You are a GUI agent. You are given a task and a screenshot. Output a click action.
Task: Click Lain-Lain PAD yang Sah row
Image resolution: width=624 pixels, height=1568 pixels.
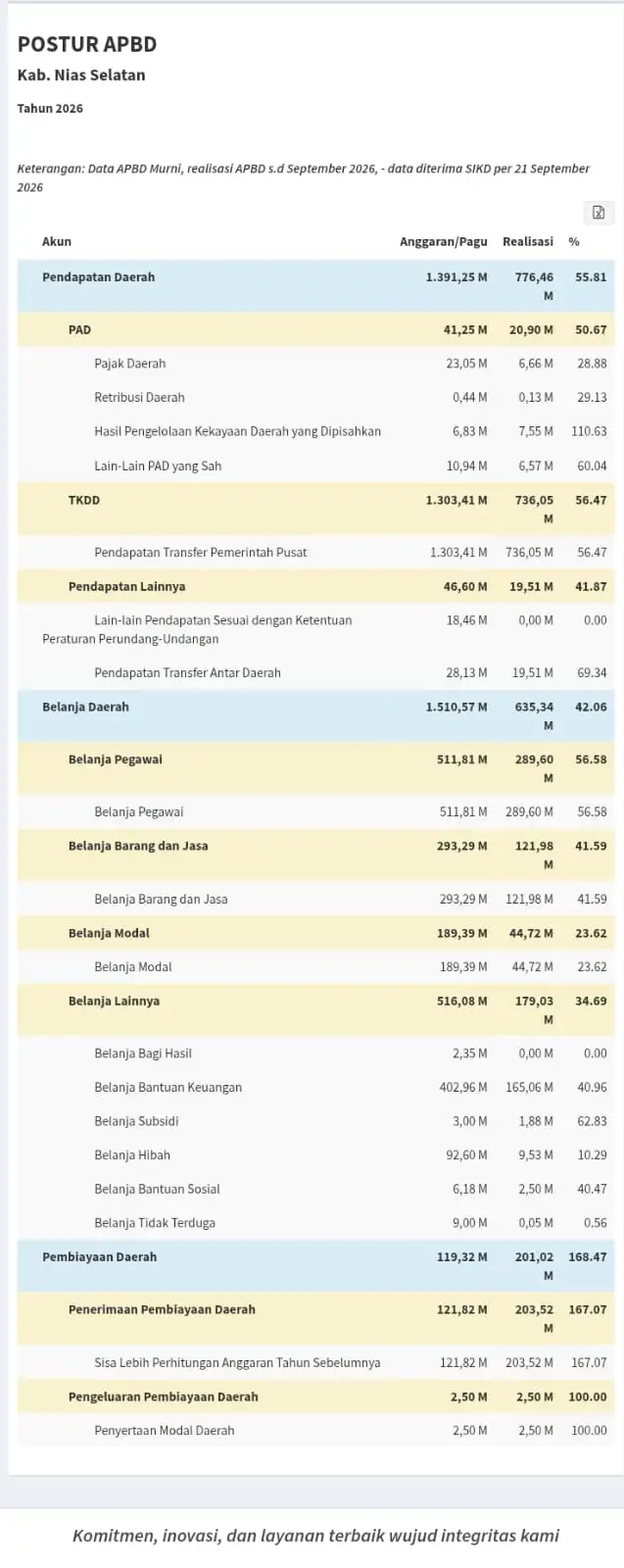point(315,466)
